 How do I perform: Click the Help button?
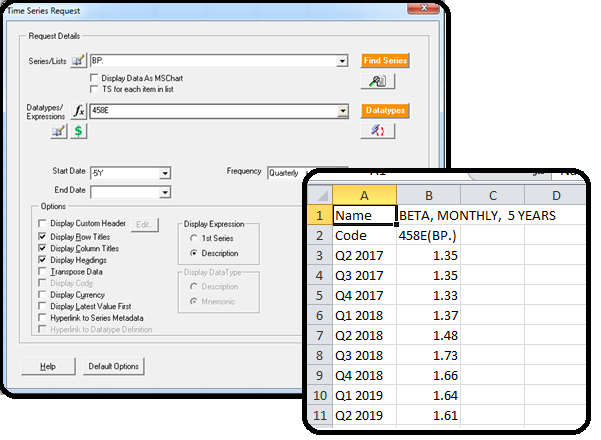point(47,366)
